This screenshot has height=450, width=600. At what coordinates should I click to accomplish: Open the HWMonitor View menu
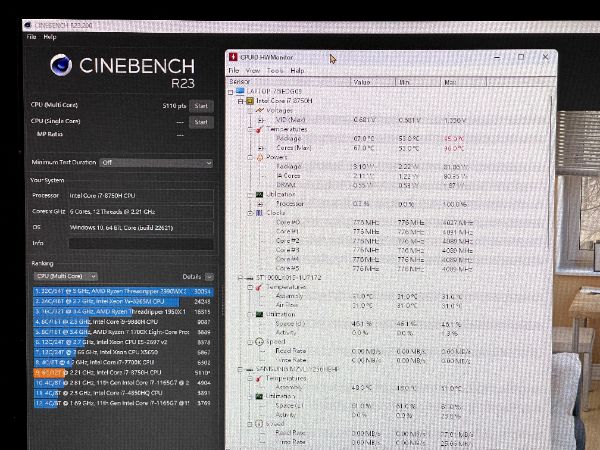click(x=253, y=70)
